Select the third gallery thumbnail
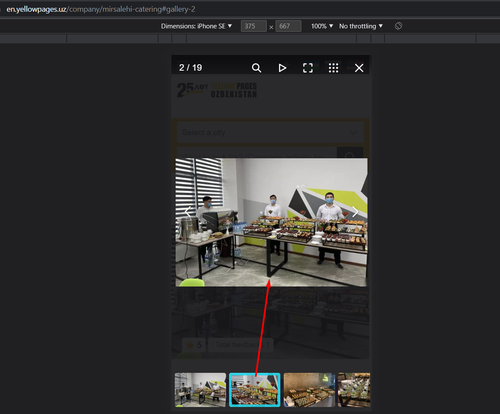This screenshot has height=414, width=500. (309, 390)
